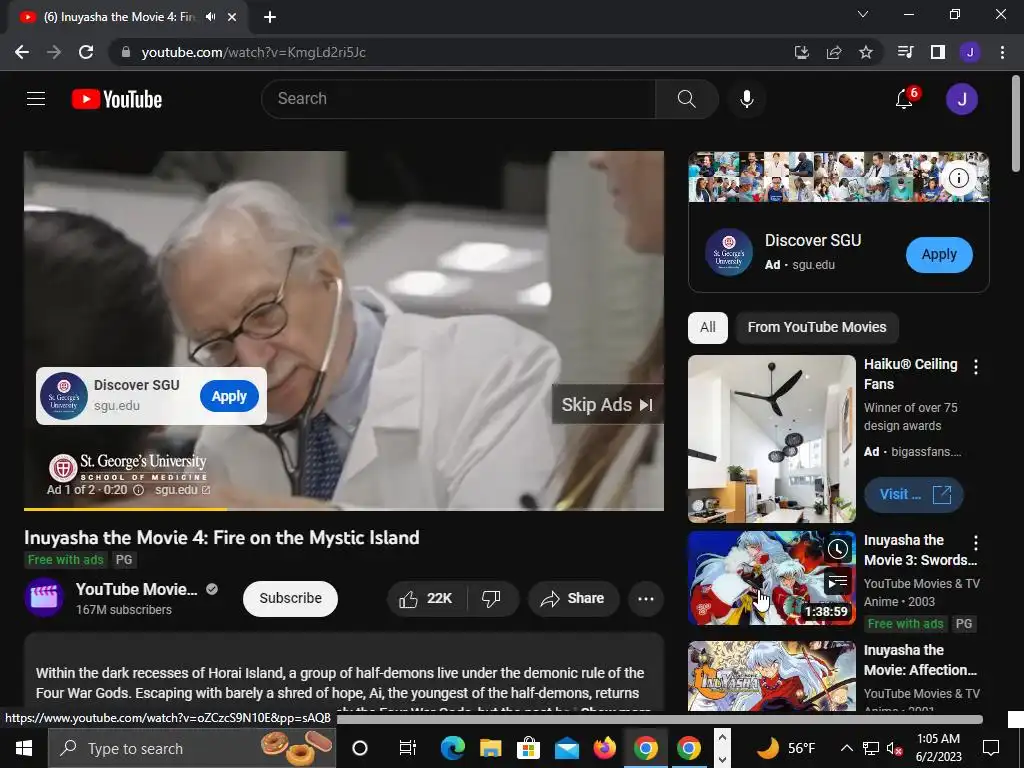Click the share page icon in address bar

834,52
